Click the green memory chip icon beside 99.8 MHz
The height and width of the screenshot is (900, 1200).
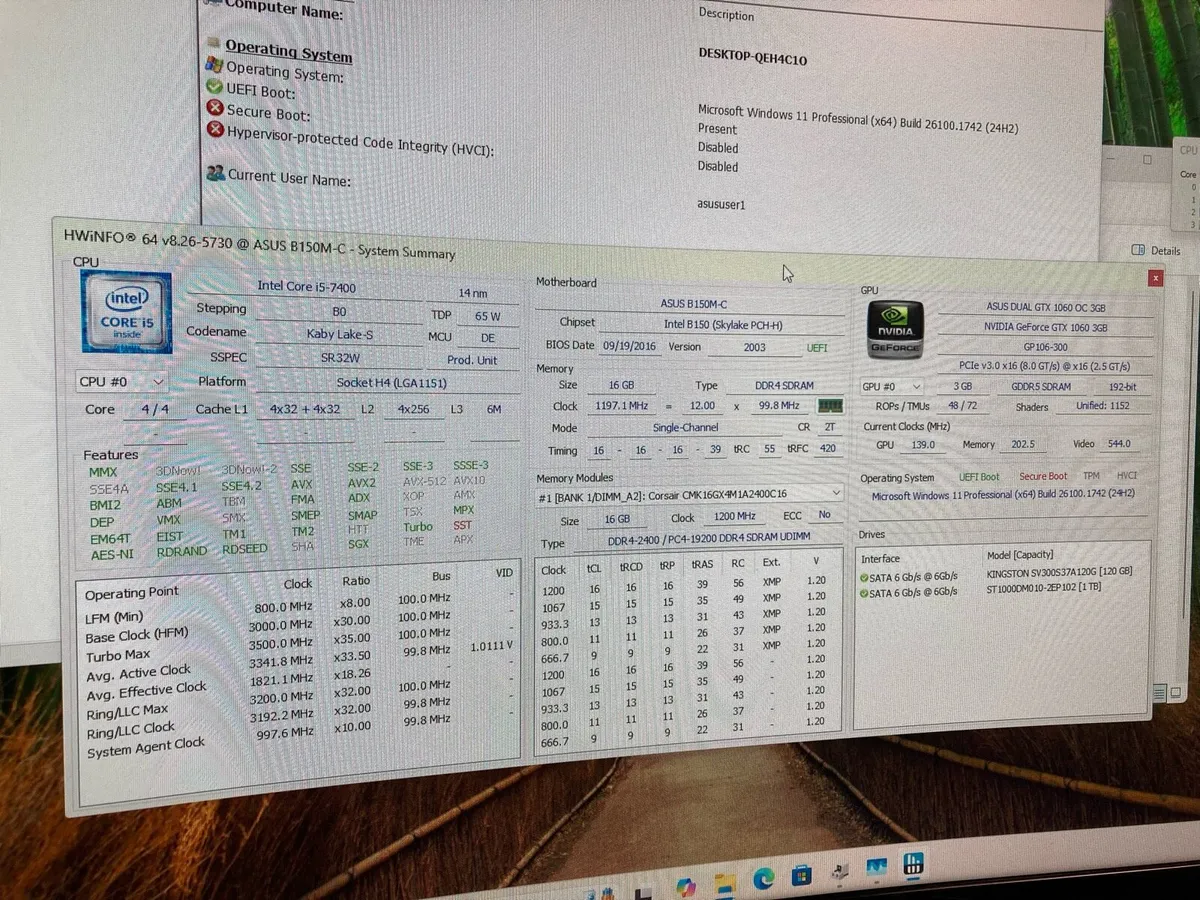tap(830, 406)
